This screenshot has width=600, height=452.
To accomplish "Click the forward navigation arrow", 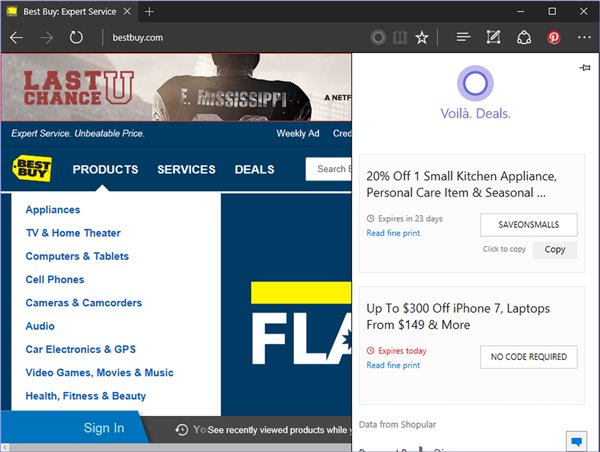I will click(47, 38).
